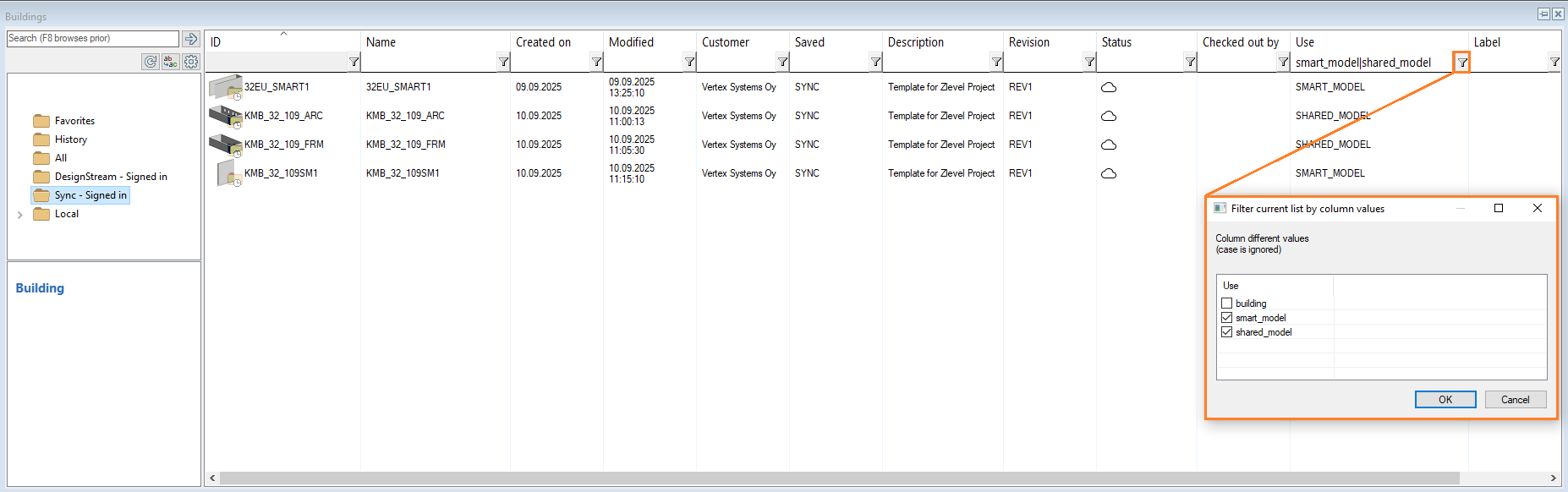Expand the Local folder tree node
Image resolution: width=1568 pixels, height=492 pixels.
pyautogui.click(x=20, y=215)
